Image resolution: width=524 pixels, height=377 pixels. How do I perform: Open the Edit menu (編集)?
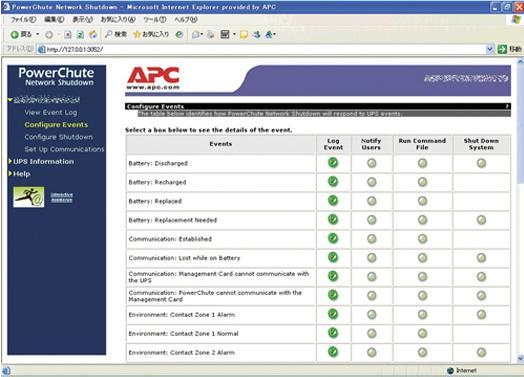tap(54, 20)
